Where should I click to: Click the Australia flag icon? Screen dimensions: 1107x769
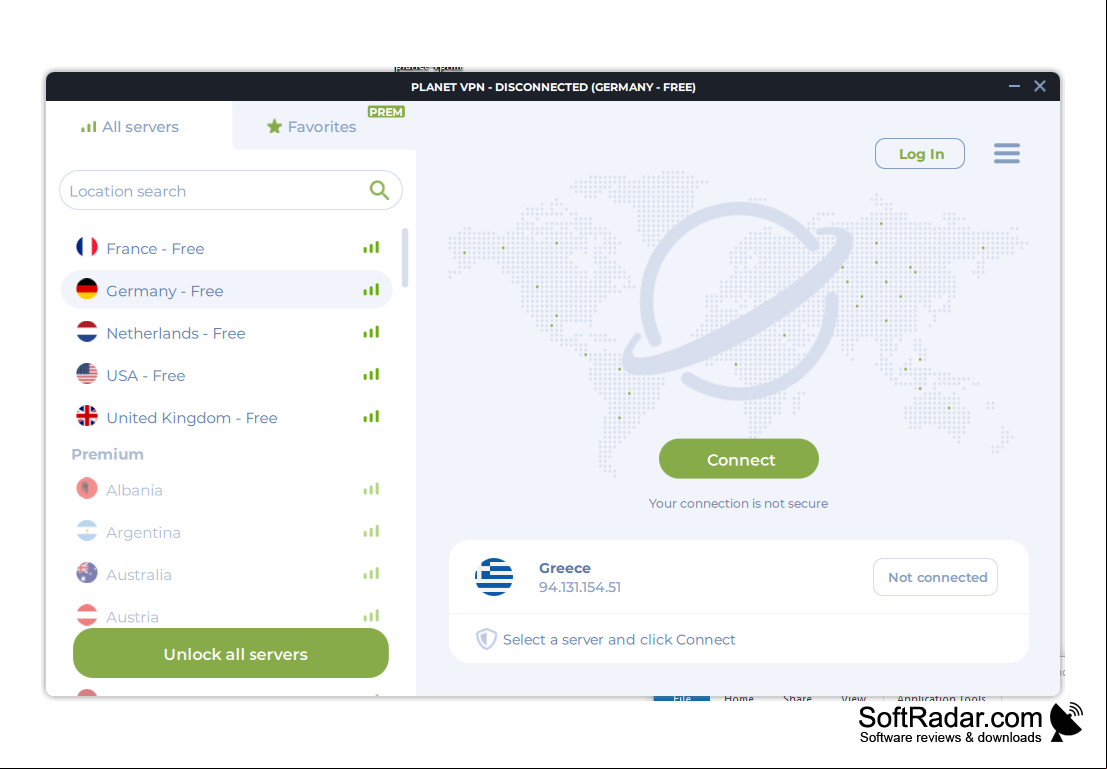[87, 573]
